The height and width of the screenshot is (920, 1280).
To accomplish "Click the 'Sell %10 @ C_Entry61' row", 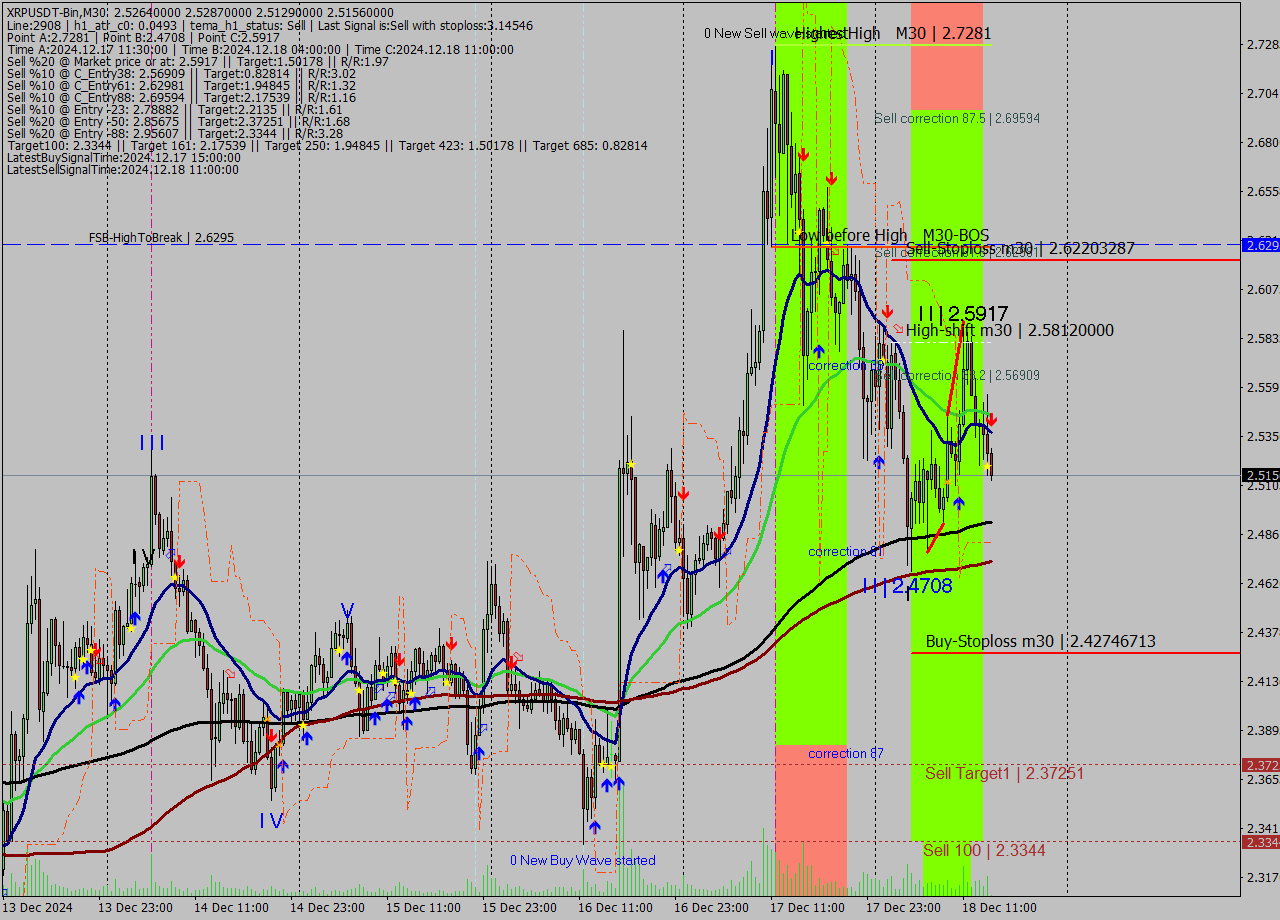I will point(181,86).
